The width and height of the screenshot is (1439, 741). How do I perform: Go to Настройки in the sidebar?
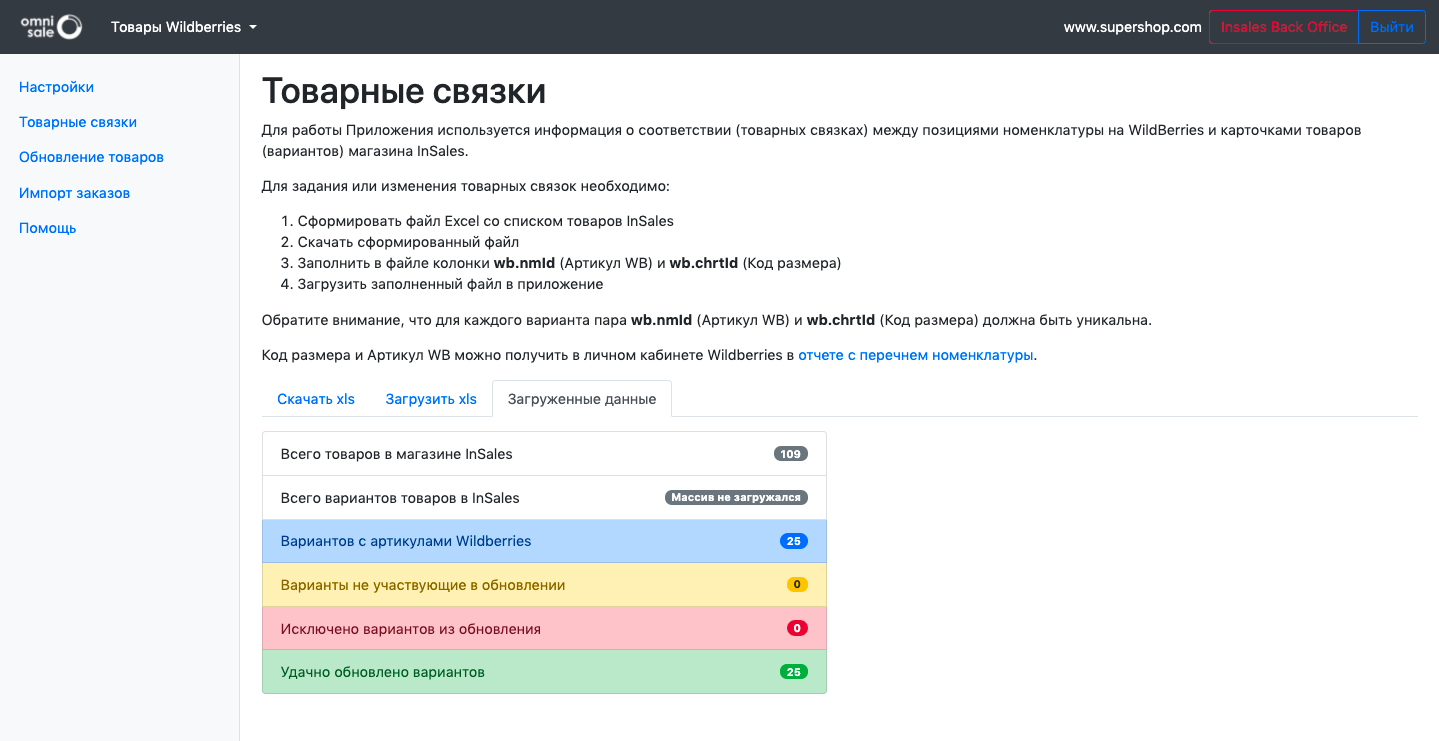(57, 87)
